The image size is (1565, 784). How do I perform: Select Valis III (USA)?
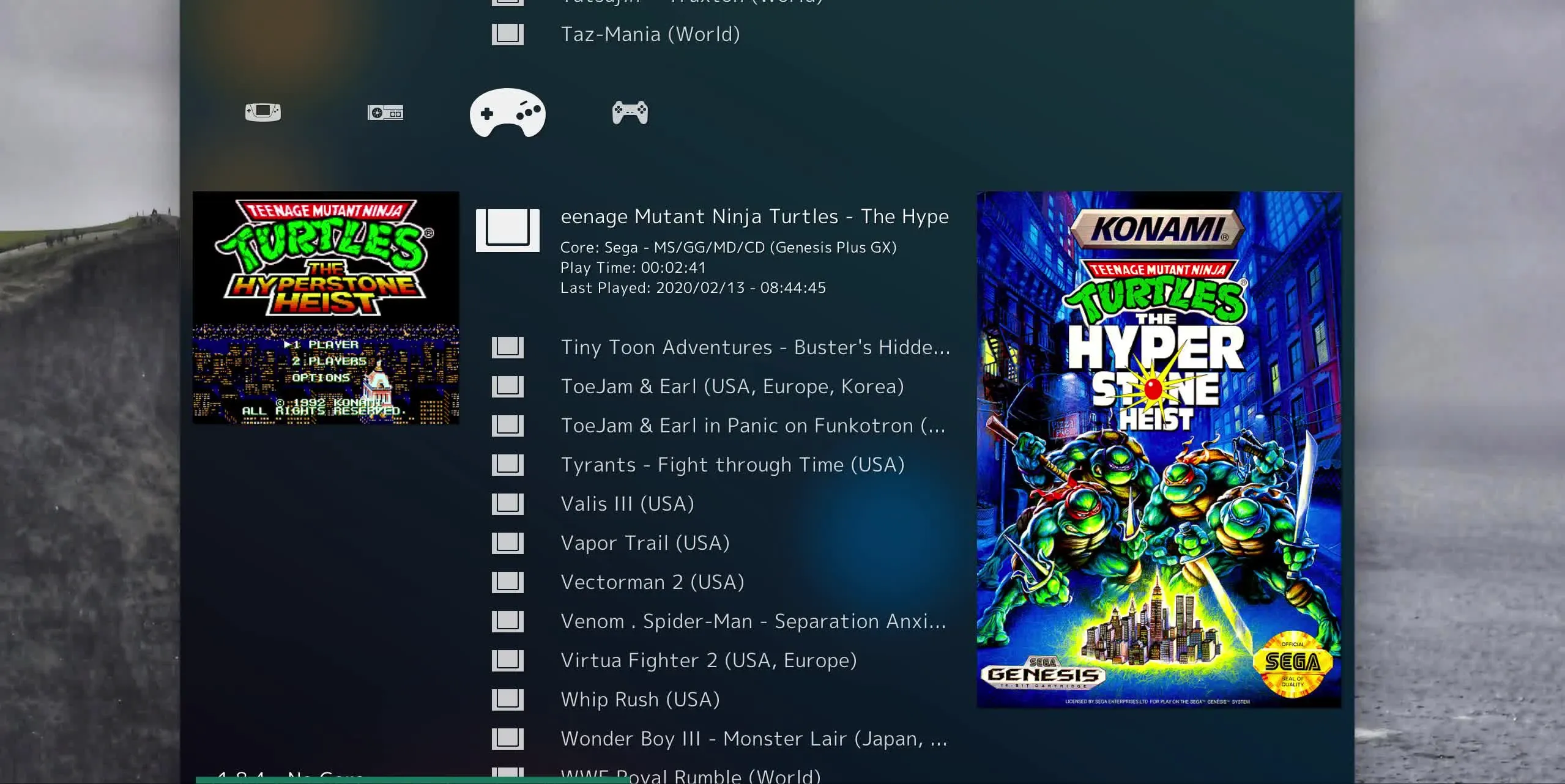coord(628,504)
